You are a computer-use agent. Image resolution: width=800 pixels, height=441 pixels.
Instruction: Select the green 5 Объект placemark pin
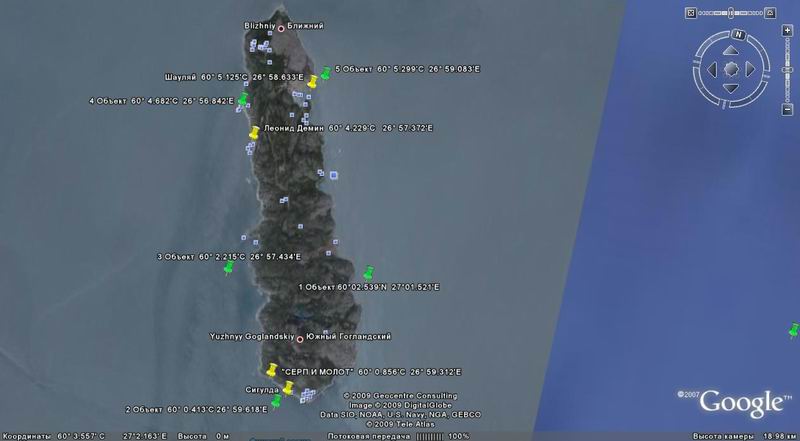[326, 72]
